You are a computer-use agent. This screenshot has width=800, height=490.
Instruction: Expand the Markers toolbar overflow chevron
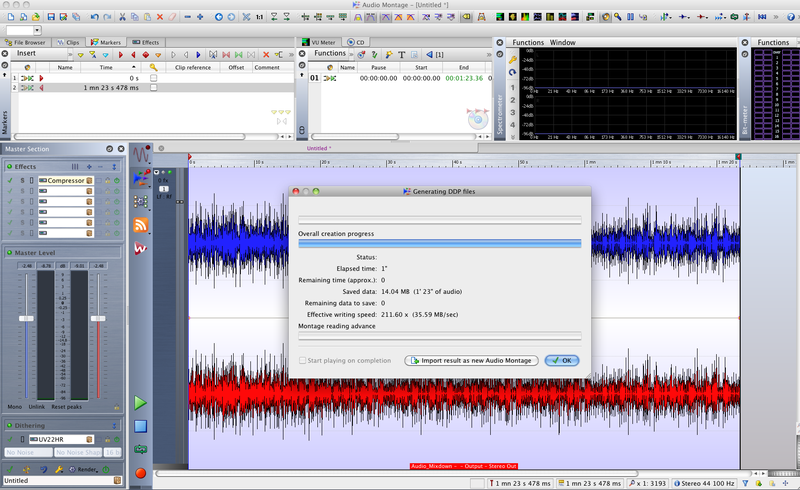(x=291, y=55)
